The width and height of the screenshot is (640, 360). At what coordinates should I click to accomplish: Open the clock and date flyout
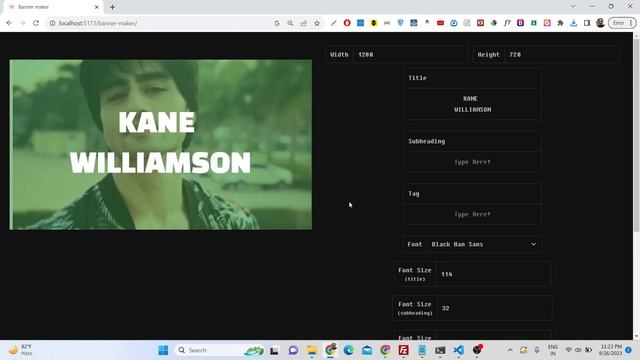[x=611, y=350]
